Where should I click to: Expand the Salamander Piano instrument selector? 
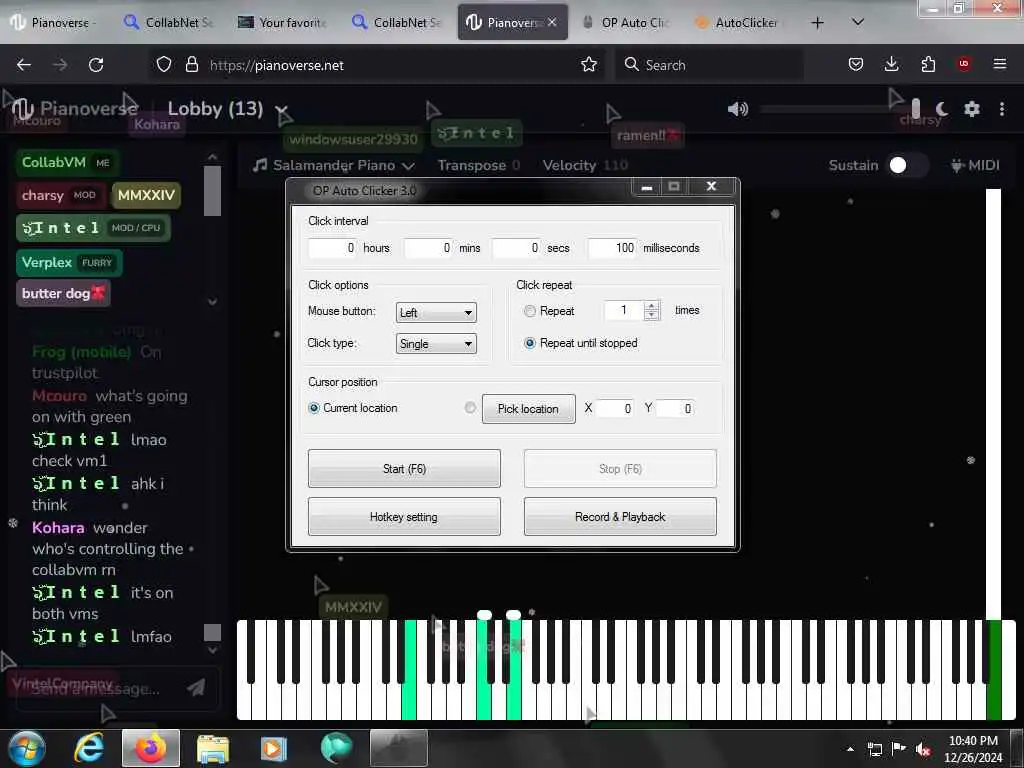pyautogui.click(x=334, y=165)
